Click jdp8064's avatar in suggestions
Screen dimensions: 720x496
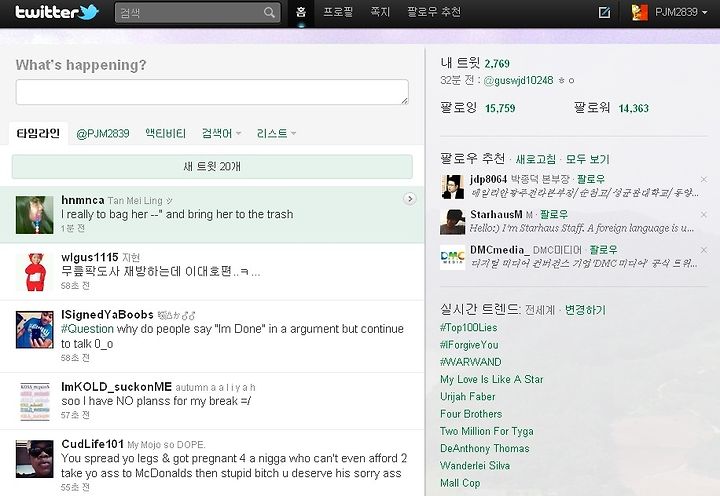click(x=452, y=187)
